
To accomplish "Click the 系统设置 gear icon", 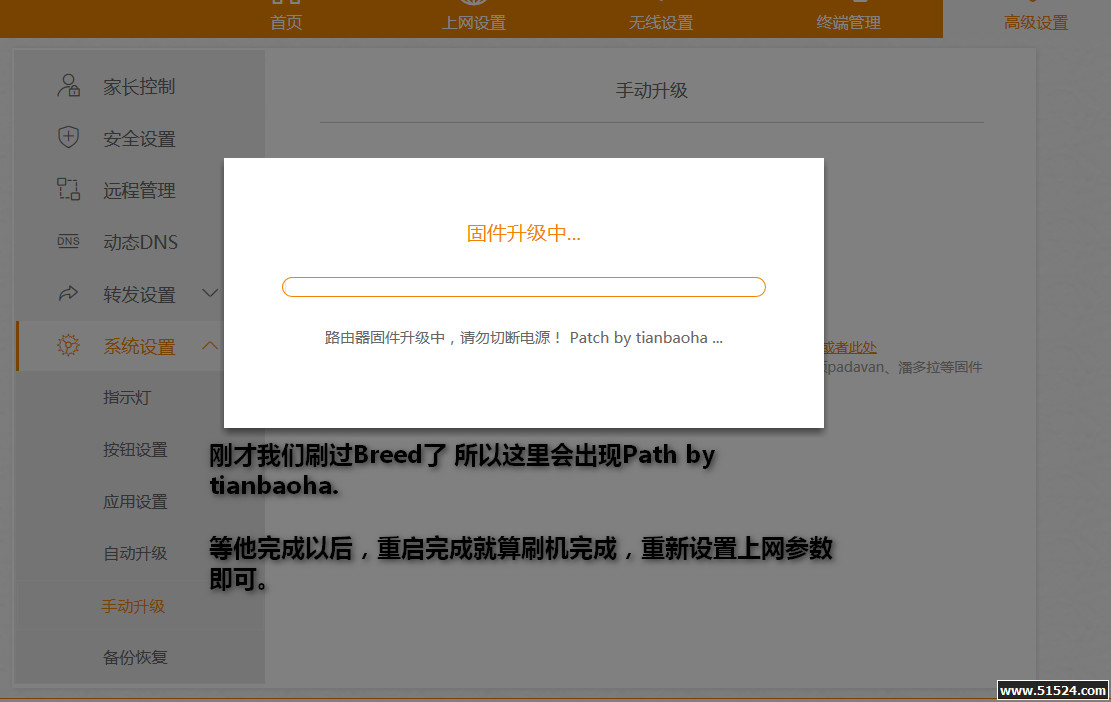I will [68, 345].
